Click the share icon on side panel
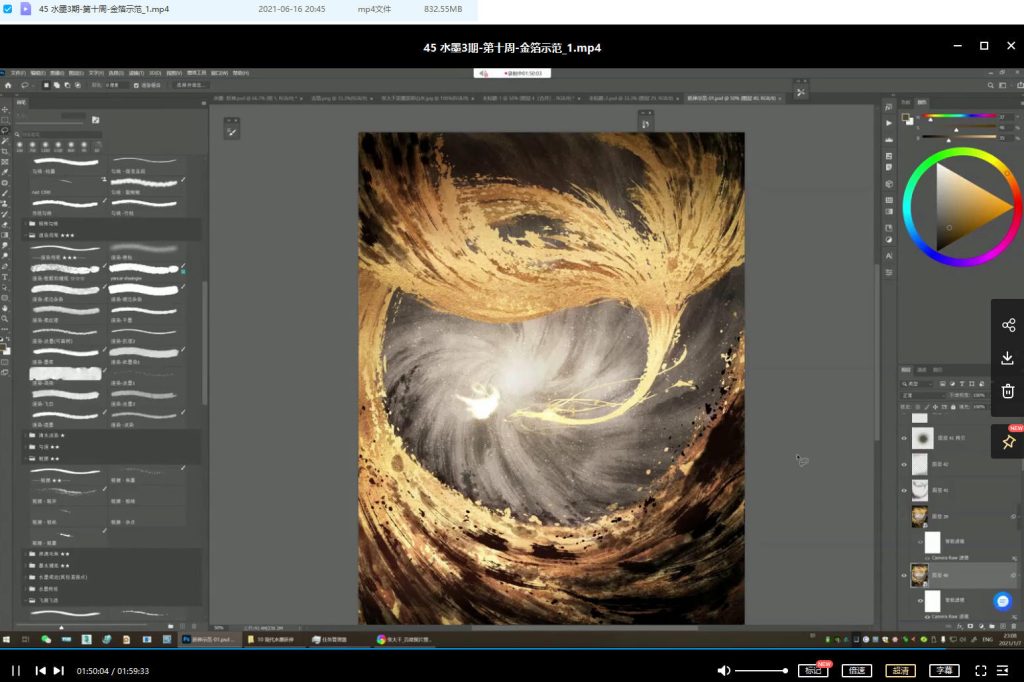Screen dimensions: 1024x682 tap(1008, 325)
